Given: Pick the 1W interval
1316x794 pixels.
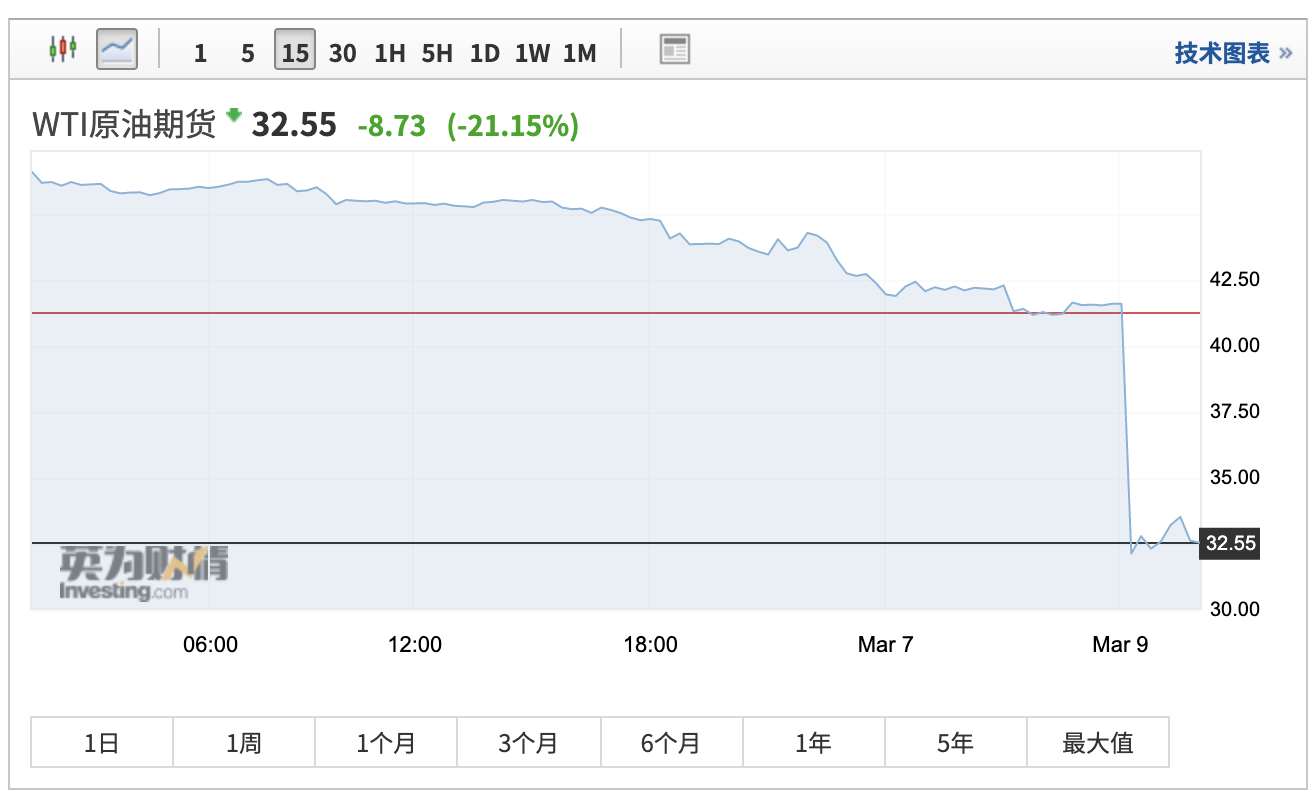Looking at the screenshot, I should (532, 53).
